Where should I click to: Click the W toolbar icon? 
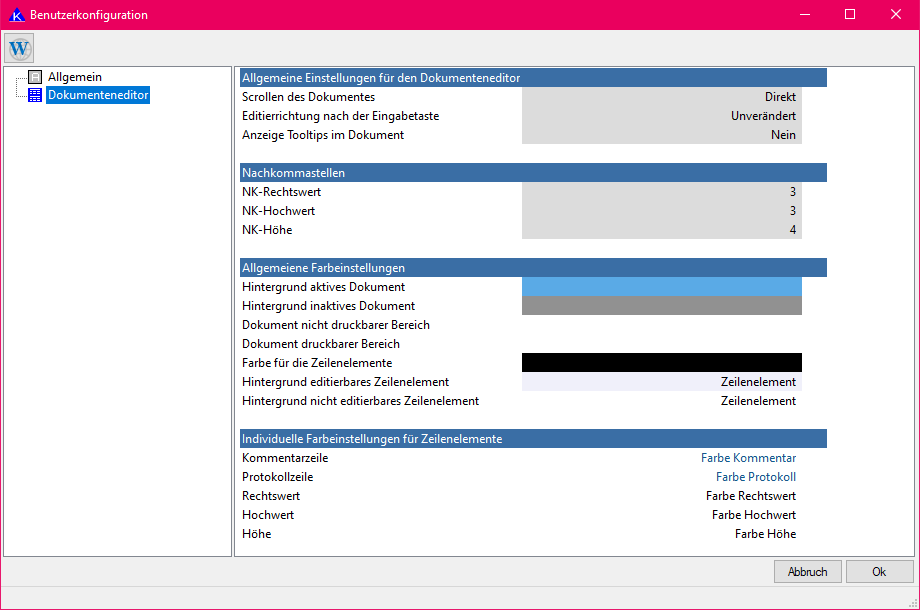click(x=20, y=48)
